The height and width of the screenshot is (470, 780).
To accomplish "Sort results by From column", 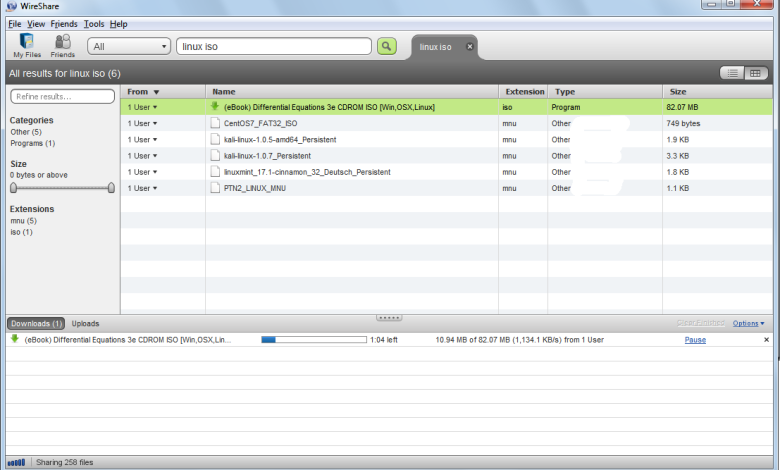I will point(163,92).
